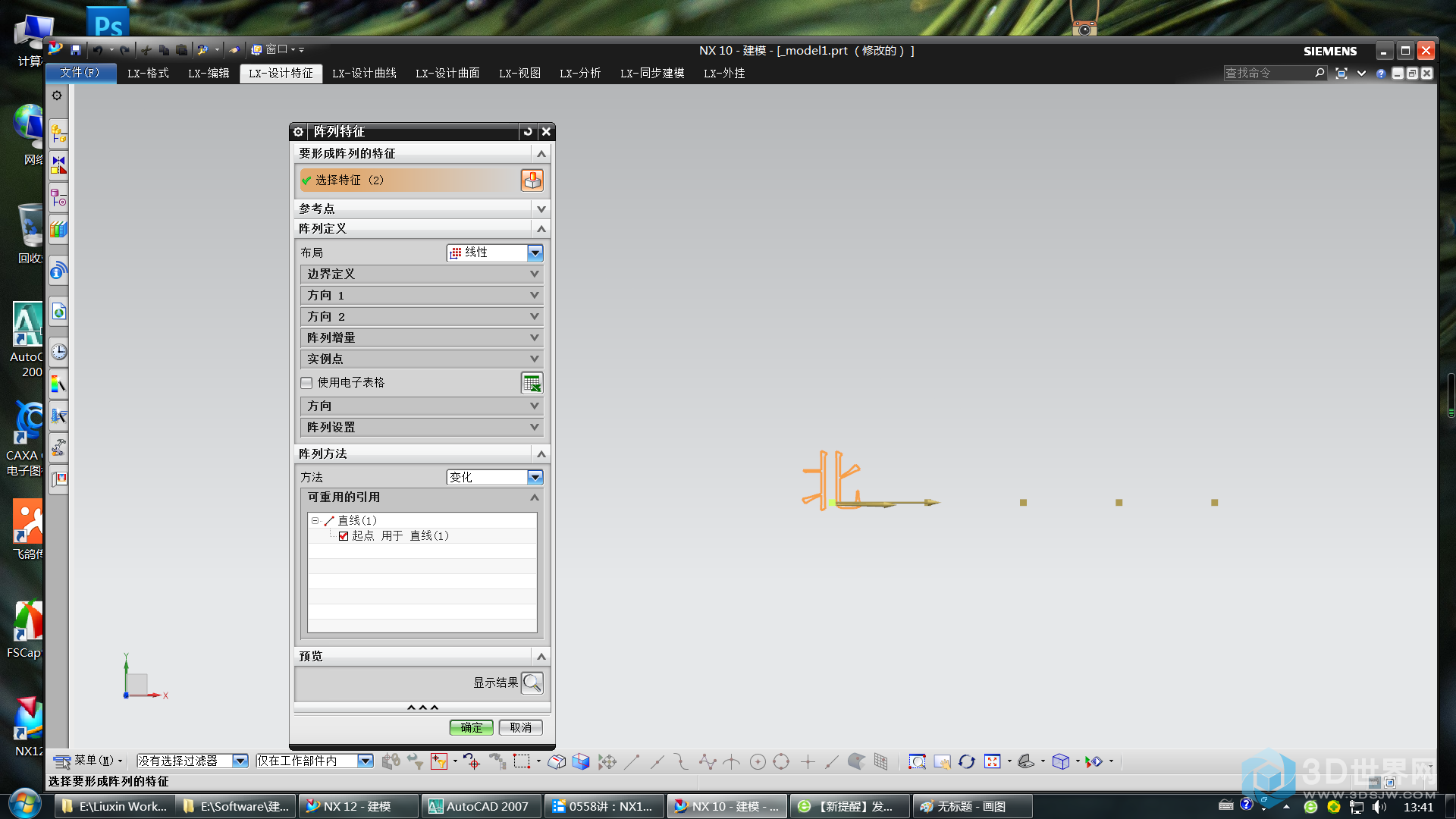Toggle the start point for Line(1) checkbox
Image resolution: width=1456 pixels, height=819 pixels.
point(344,536)
